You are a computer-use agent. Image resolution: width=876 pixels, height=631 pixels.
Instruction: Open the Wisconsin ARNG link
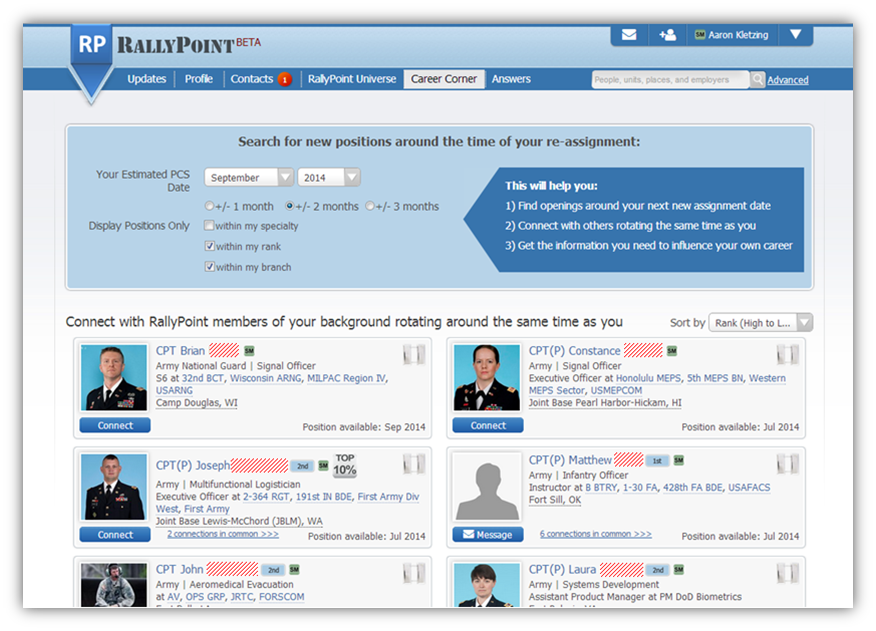tap(265, 378)
